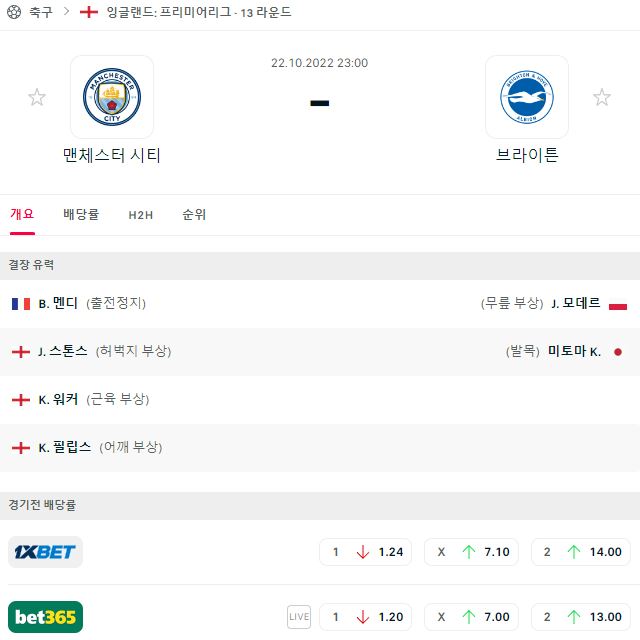Select 1XBET home win odds 1.24
This screenshot has width=640, height=640.
click(365, 552)
